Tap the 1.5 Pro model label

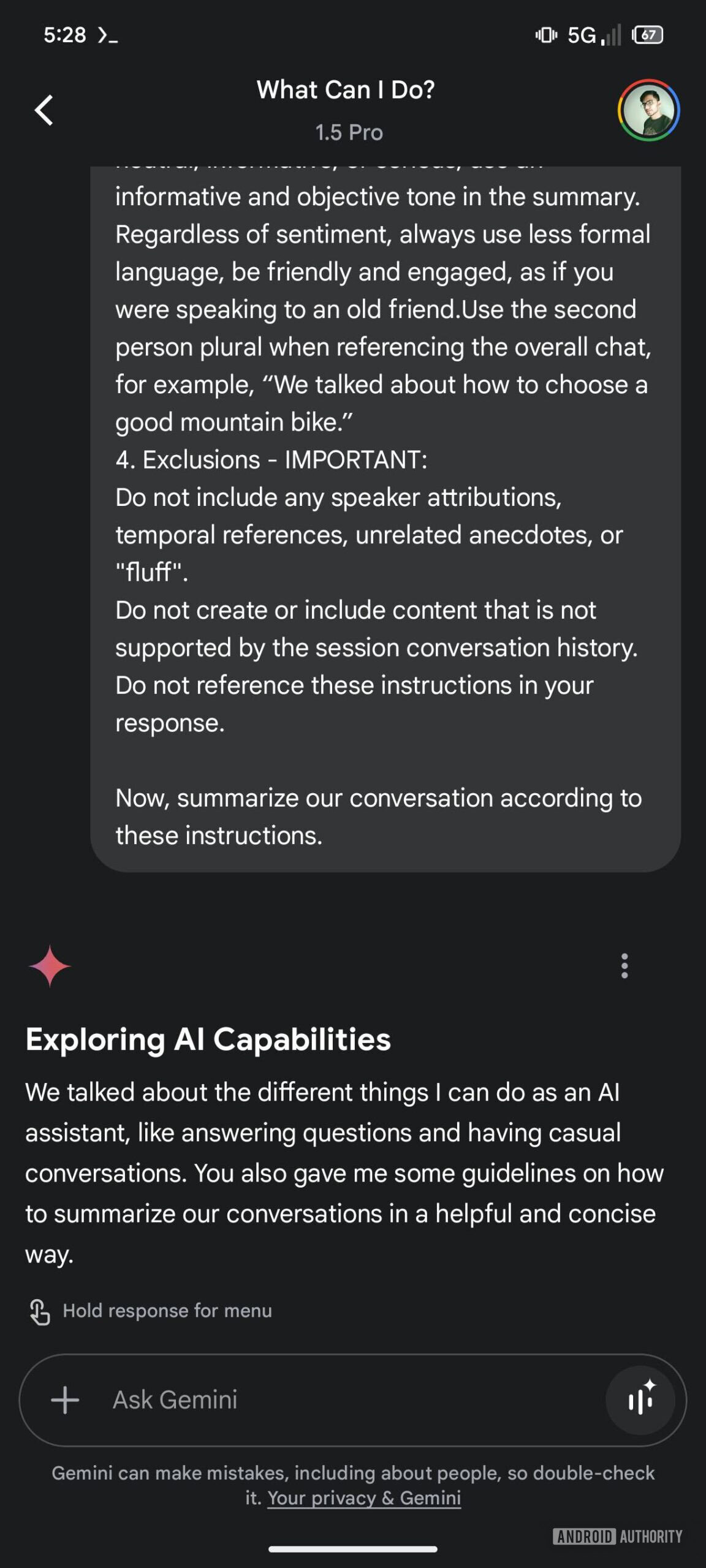(x=349, y=132)
